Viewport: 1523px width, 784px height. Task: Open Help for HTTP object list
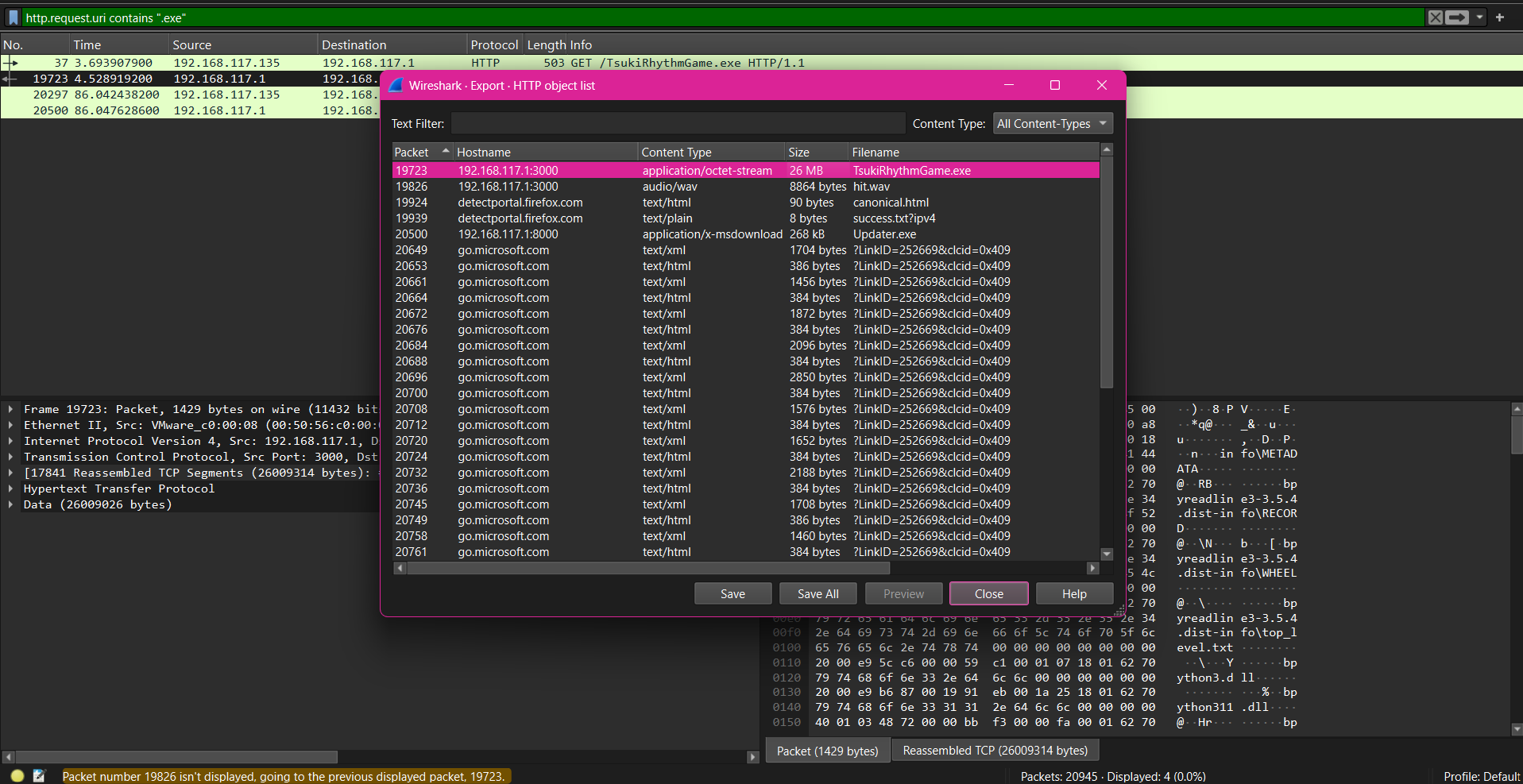click(1074, 593)
